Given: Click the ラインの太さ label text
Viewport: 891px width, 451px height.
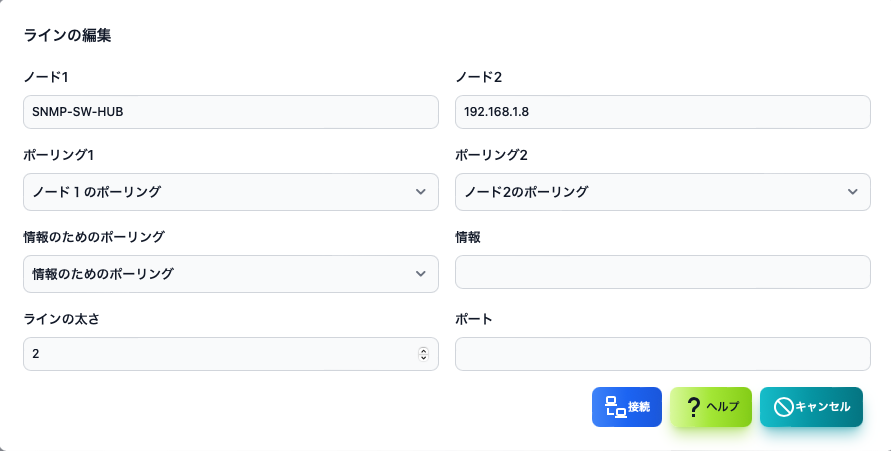Looking at the screenshot, I should pos(61,319).
